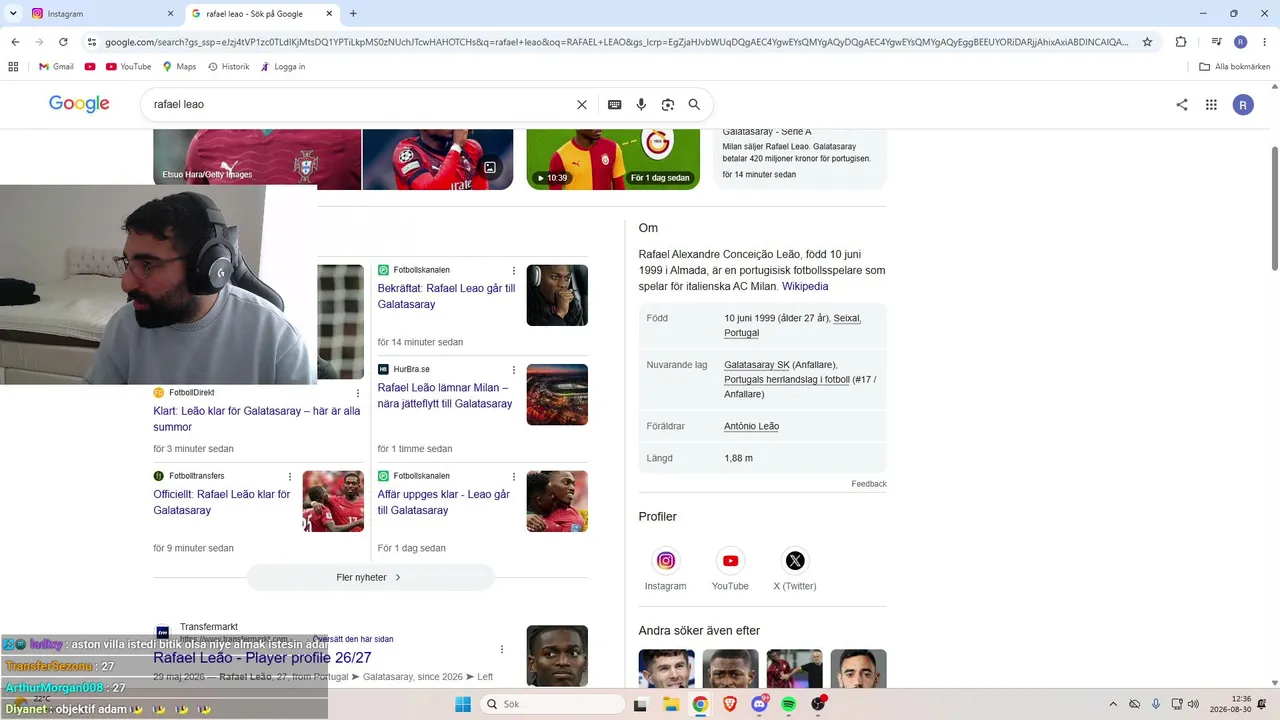This screenshot has width=1280, height=720.
Task: Play the 10:39 Galatasaray video thumbnail
Action: point(613,159)
